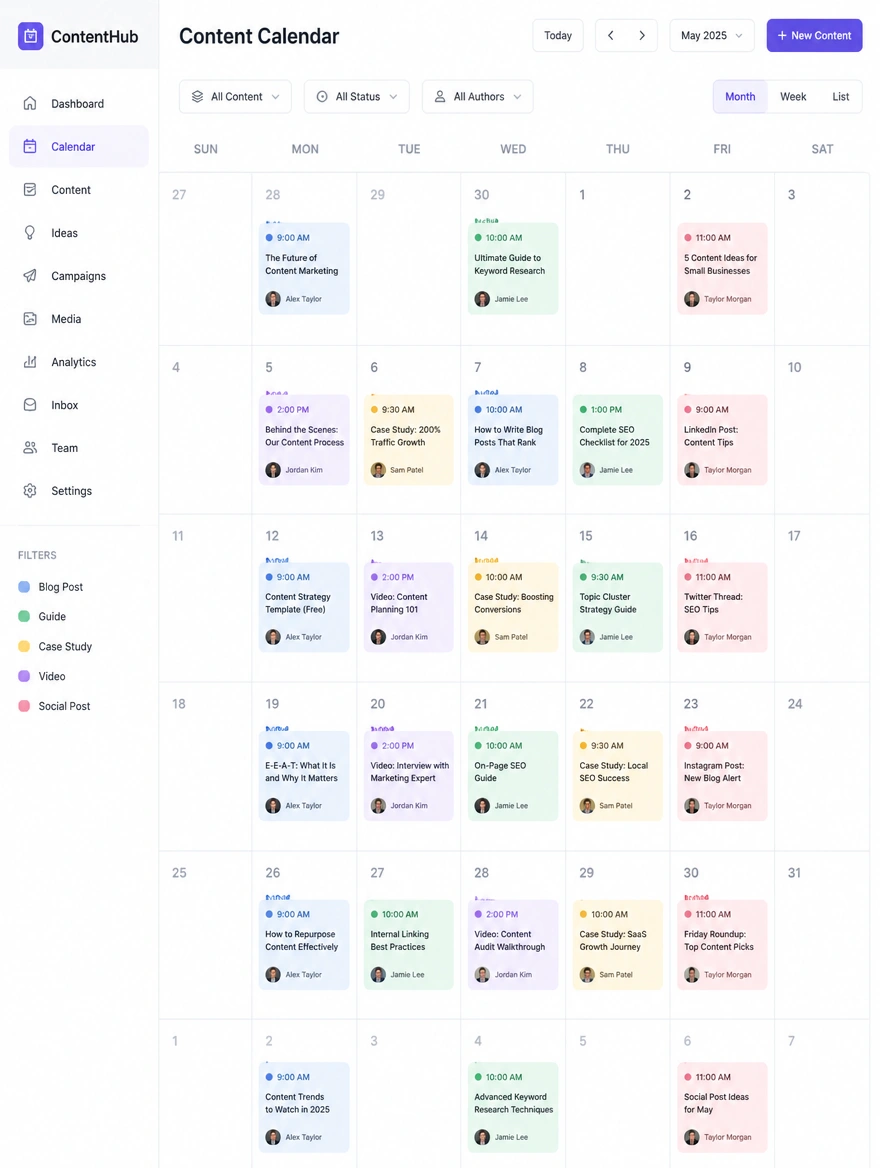880x1168 pixels.
Task: Click Jamie Lee avatar on Keyword Research card
Action: pos(482,299)
